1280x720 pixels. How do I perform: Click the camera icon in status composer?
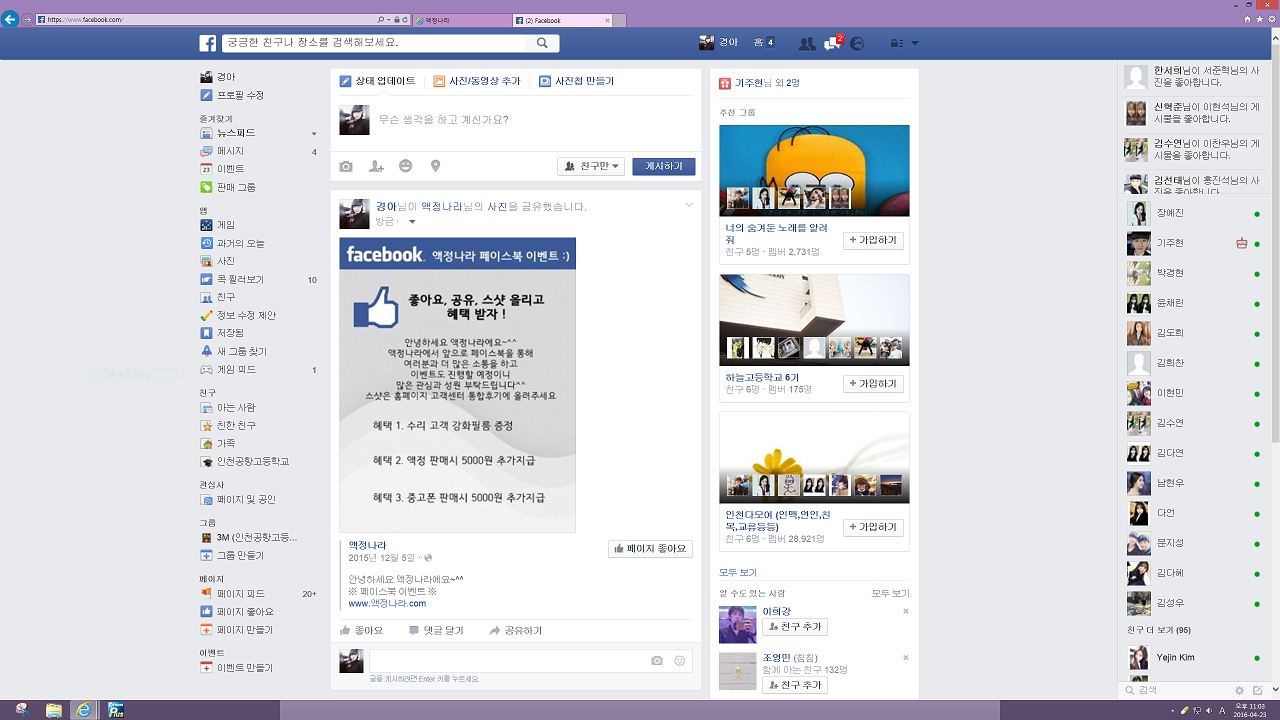click(x=346, y=166)
